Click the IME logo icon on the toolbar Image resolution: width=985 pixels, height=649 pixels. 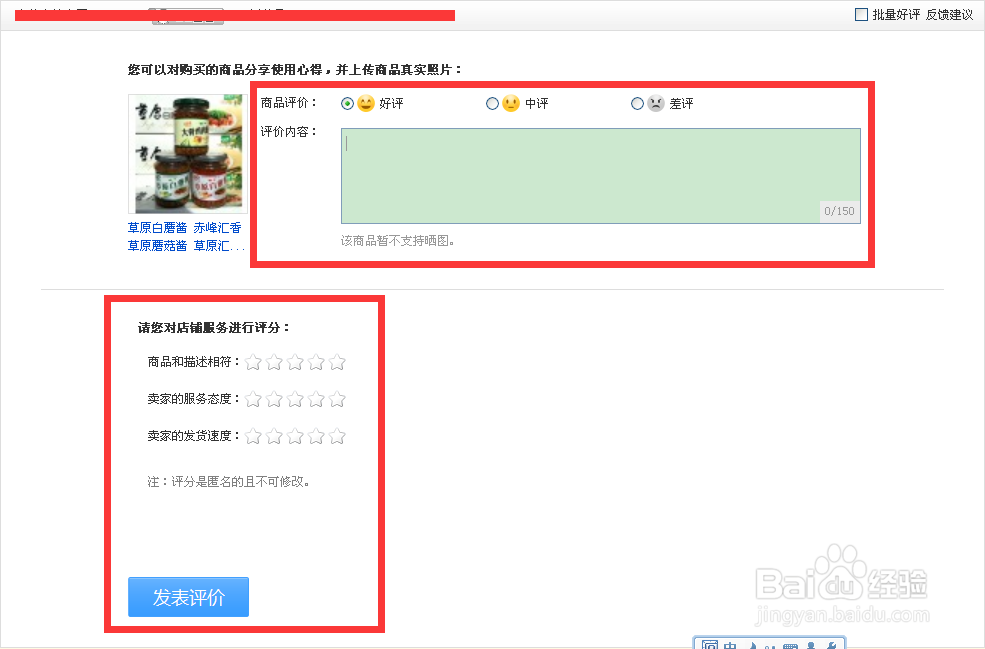point(710,645)
